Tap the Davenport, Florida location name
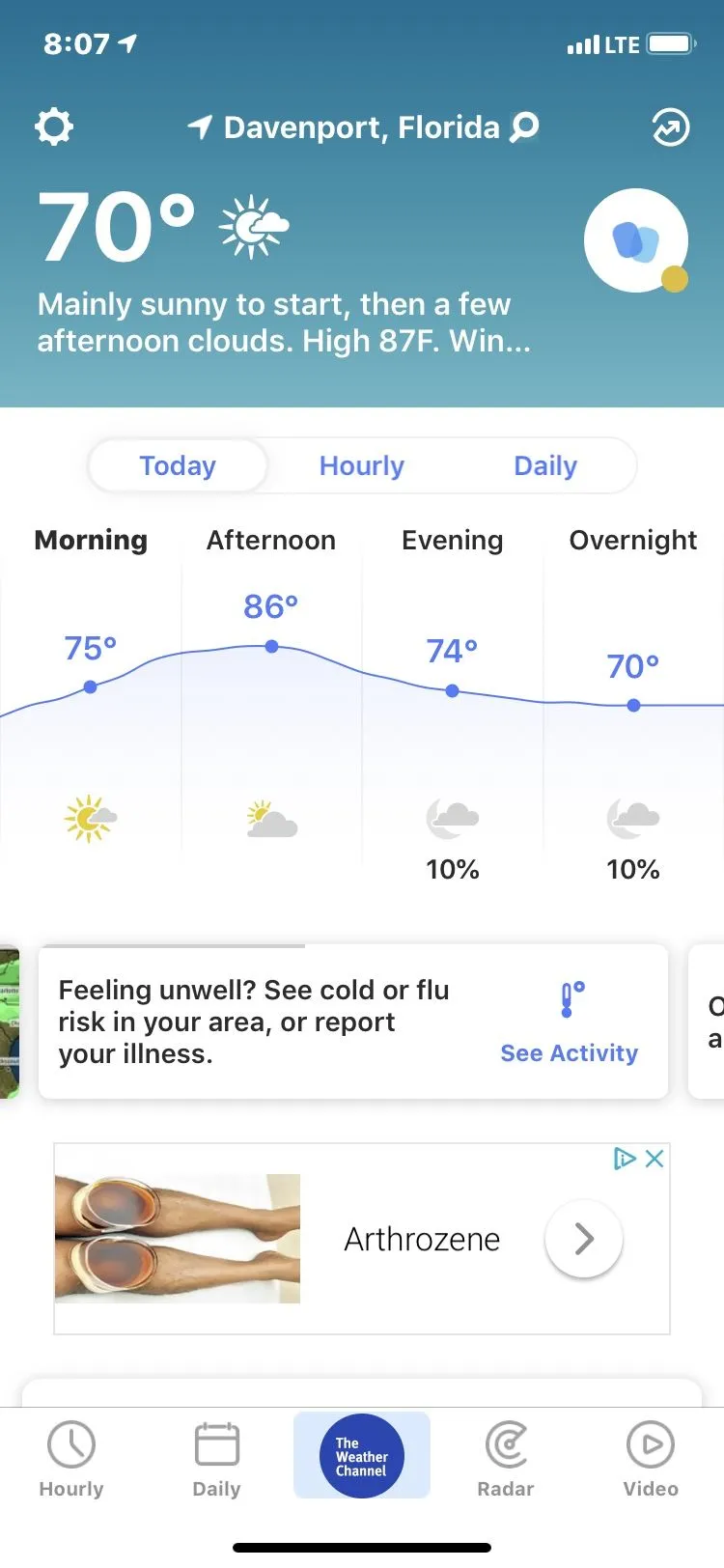This screenshot has width=724, height=1568. 361,127
